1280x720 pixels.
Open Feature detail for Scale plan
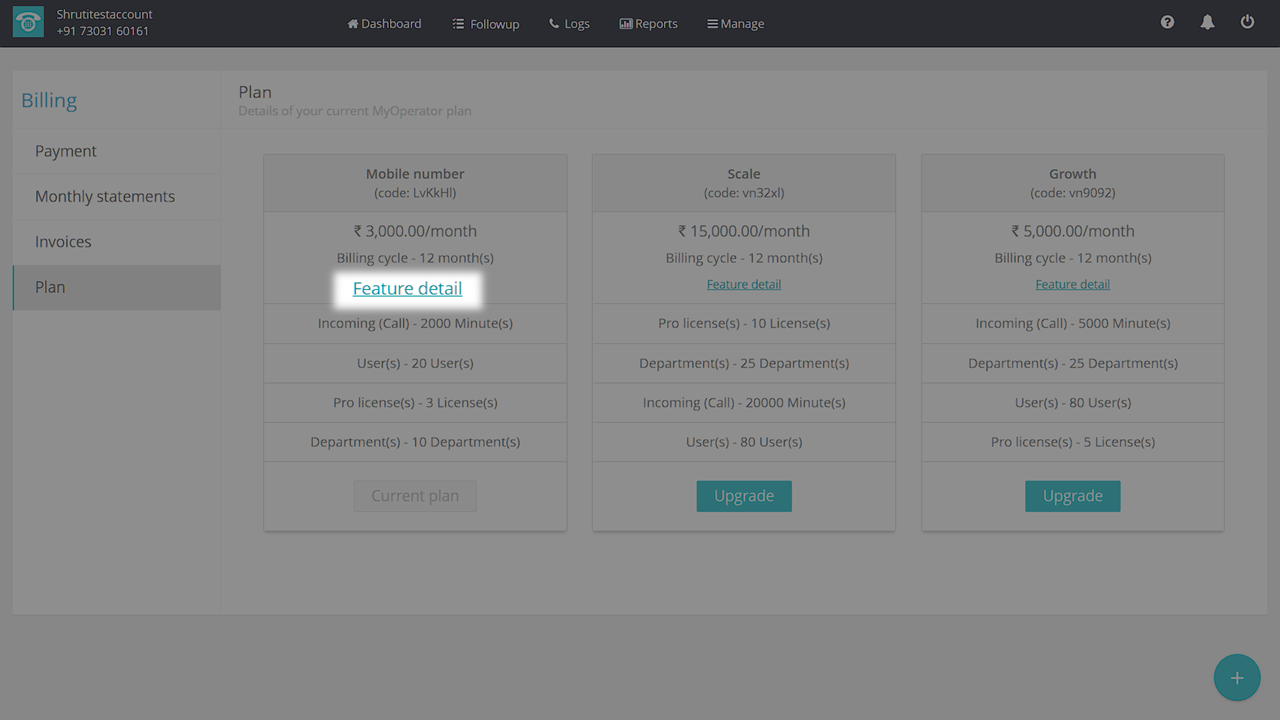click(744, 284)
